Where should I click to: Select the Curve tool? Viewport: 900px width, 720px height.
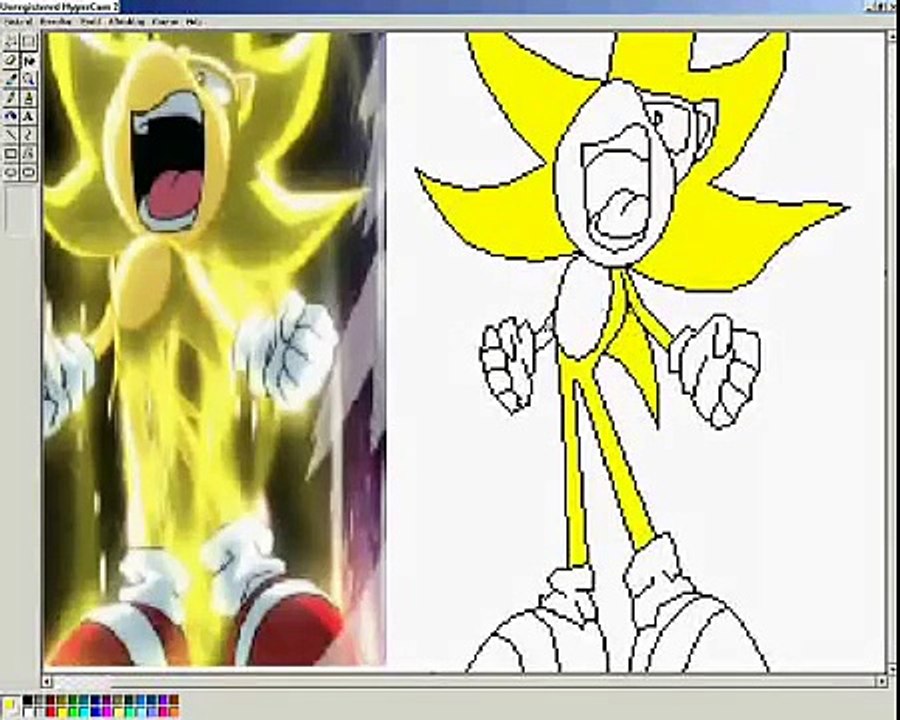coord(29,135)
